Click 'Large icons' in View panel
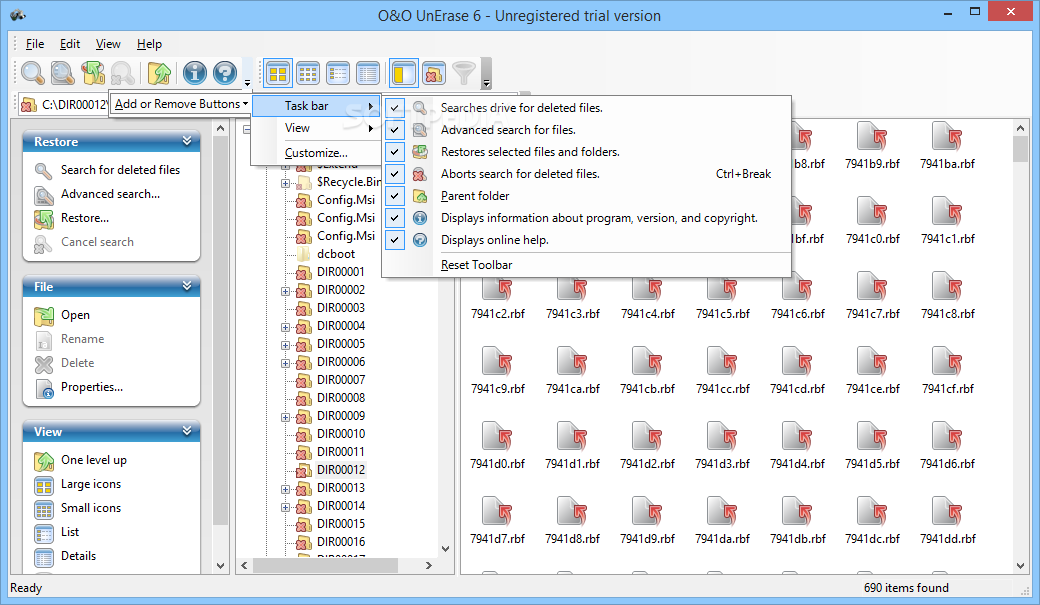 tap(91, 484)
